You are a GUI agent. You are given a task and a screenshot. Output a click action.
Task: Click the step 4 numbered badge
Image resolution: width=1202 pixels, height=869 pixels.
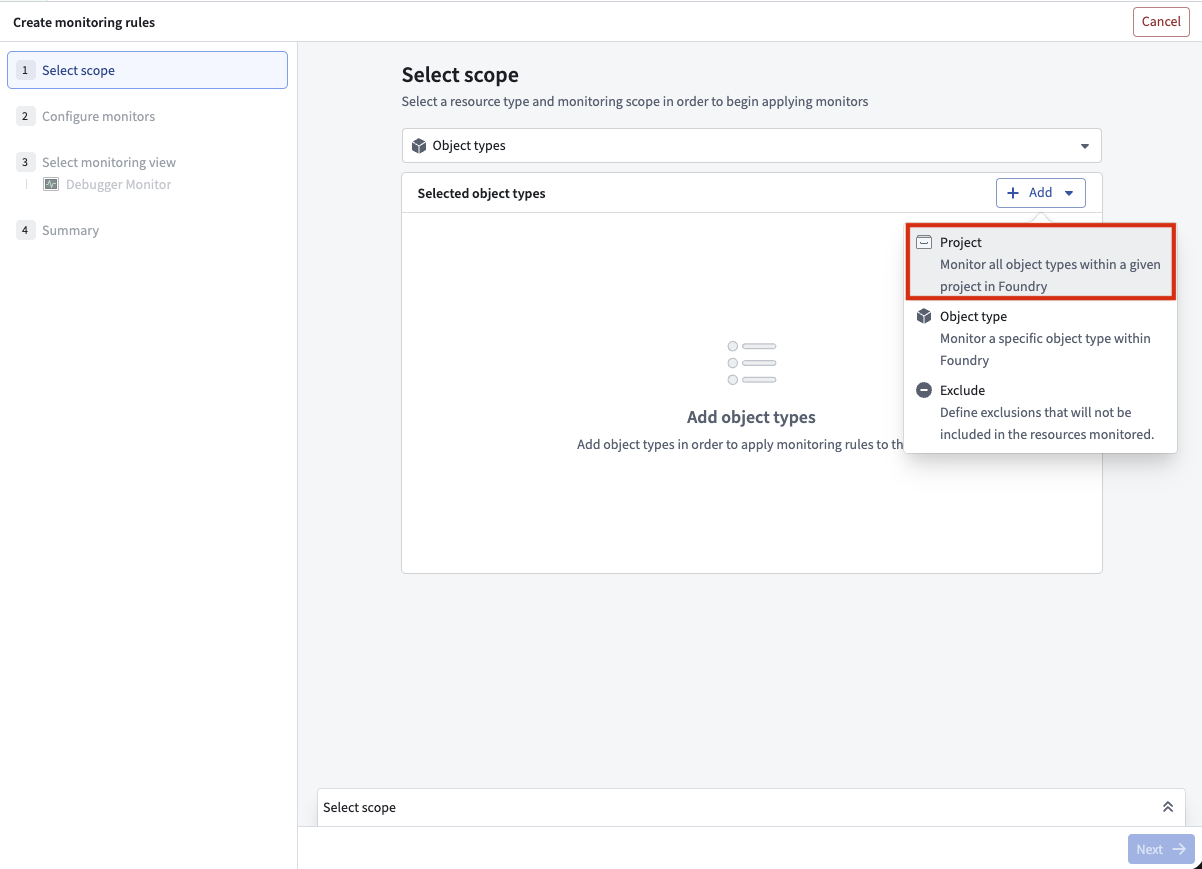(x=25, y=230)
